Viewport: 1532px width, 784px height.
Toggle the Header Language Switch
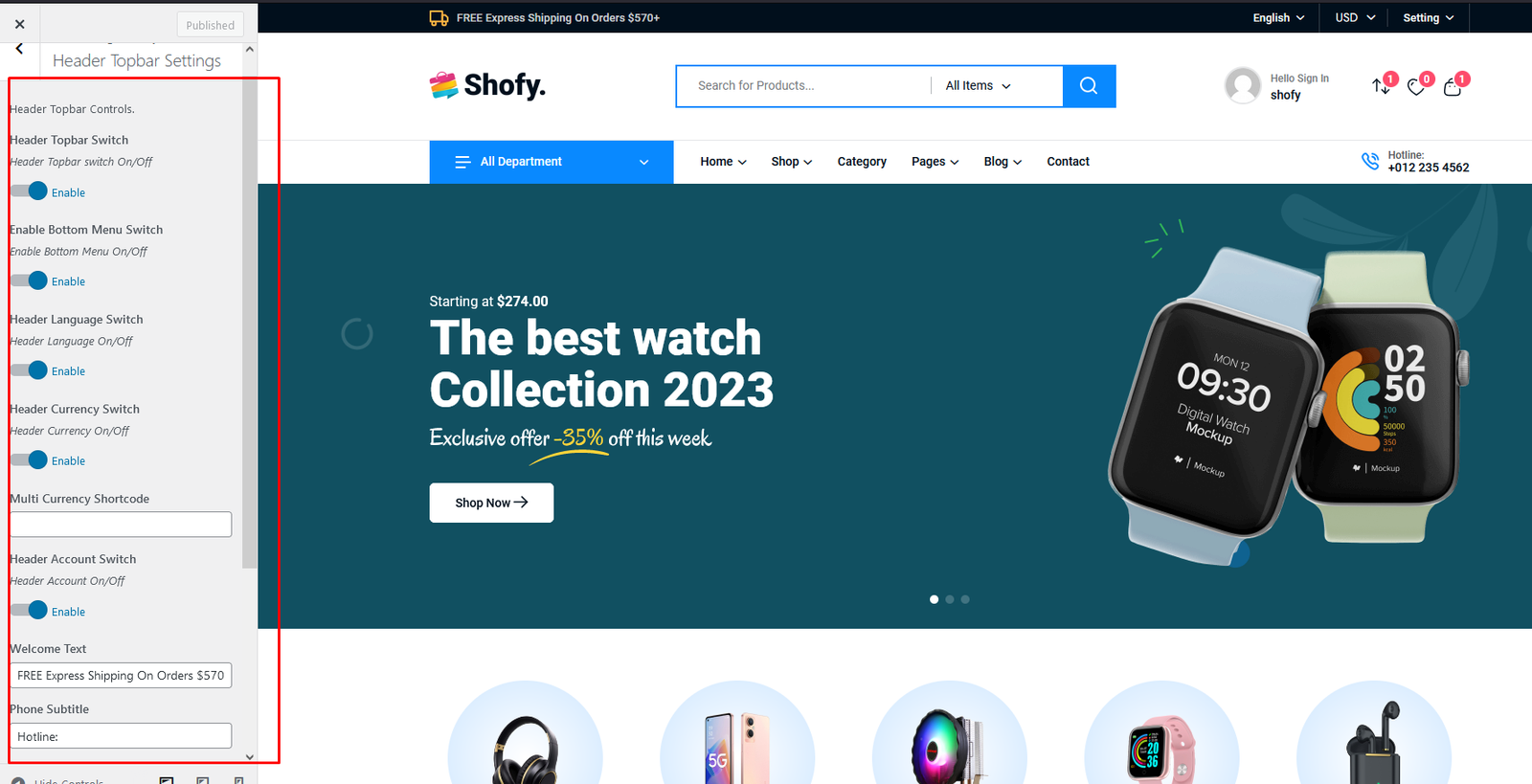click(x=29, y=370)
